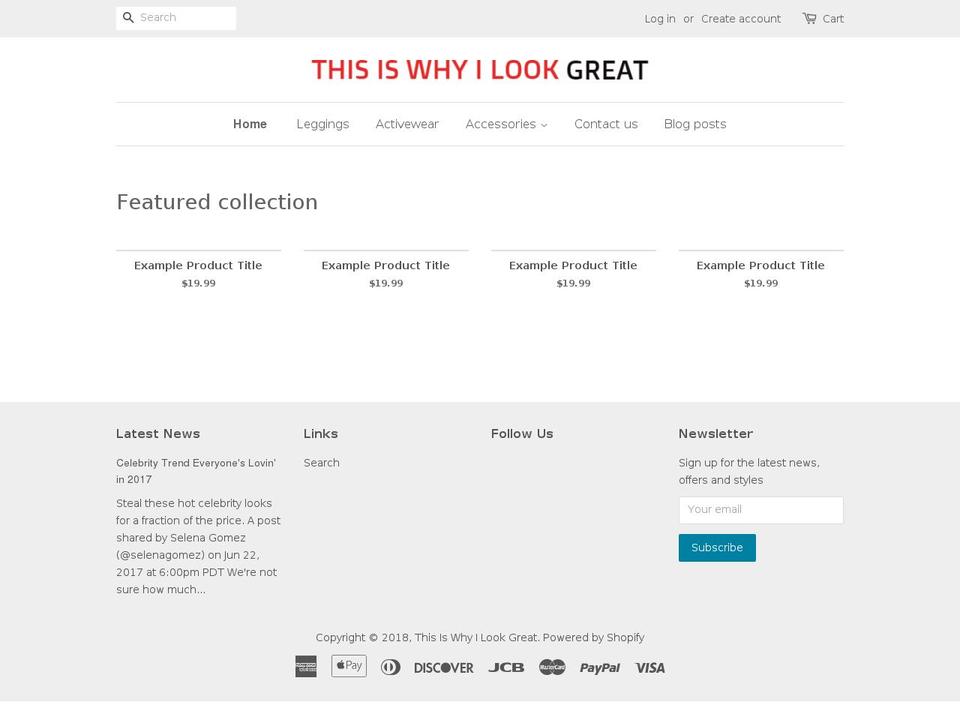Click the Latest News heading
This screenshot has width=960, height=720.
[x=158, y=433]
